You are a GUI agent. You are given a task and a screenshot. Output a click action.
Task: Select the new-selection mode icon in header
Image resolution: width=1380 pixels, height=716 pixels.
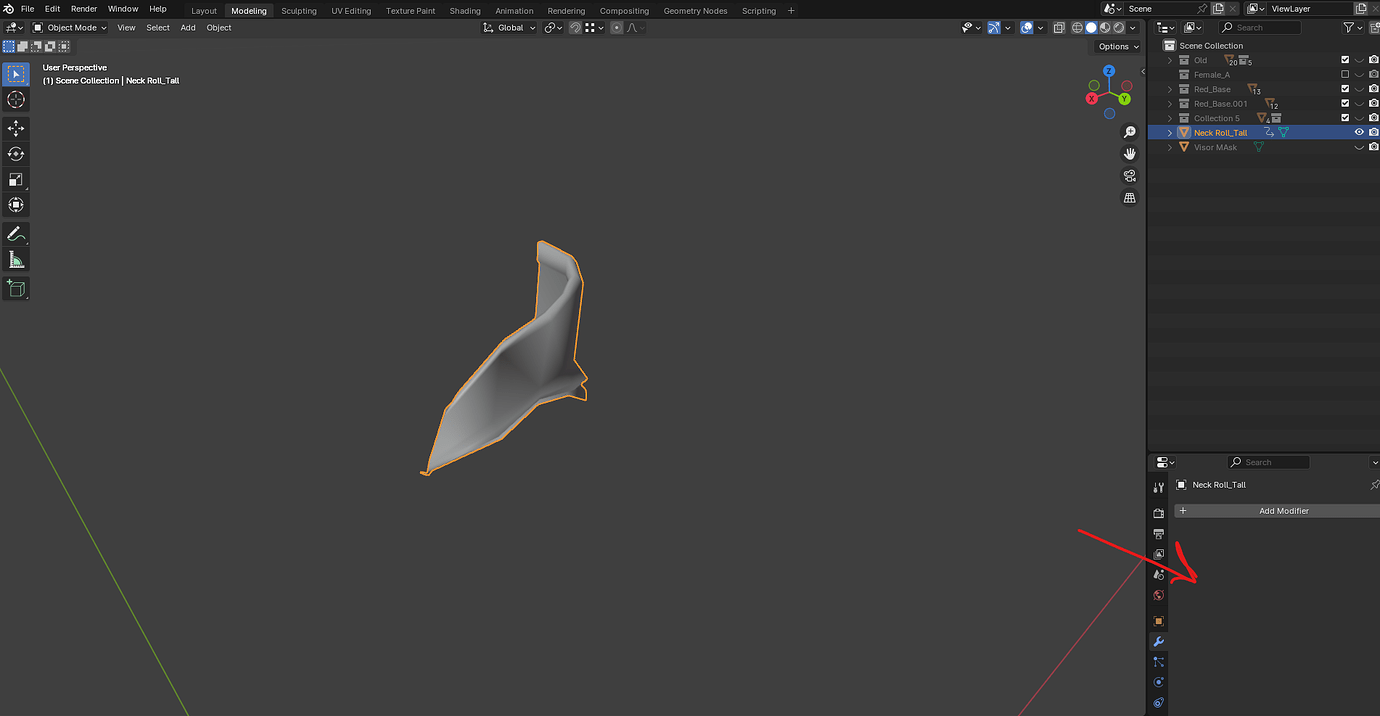pos(9,46)
